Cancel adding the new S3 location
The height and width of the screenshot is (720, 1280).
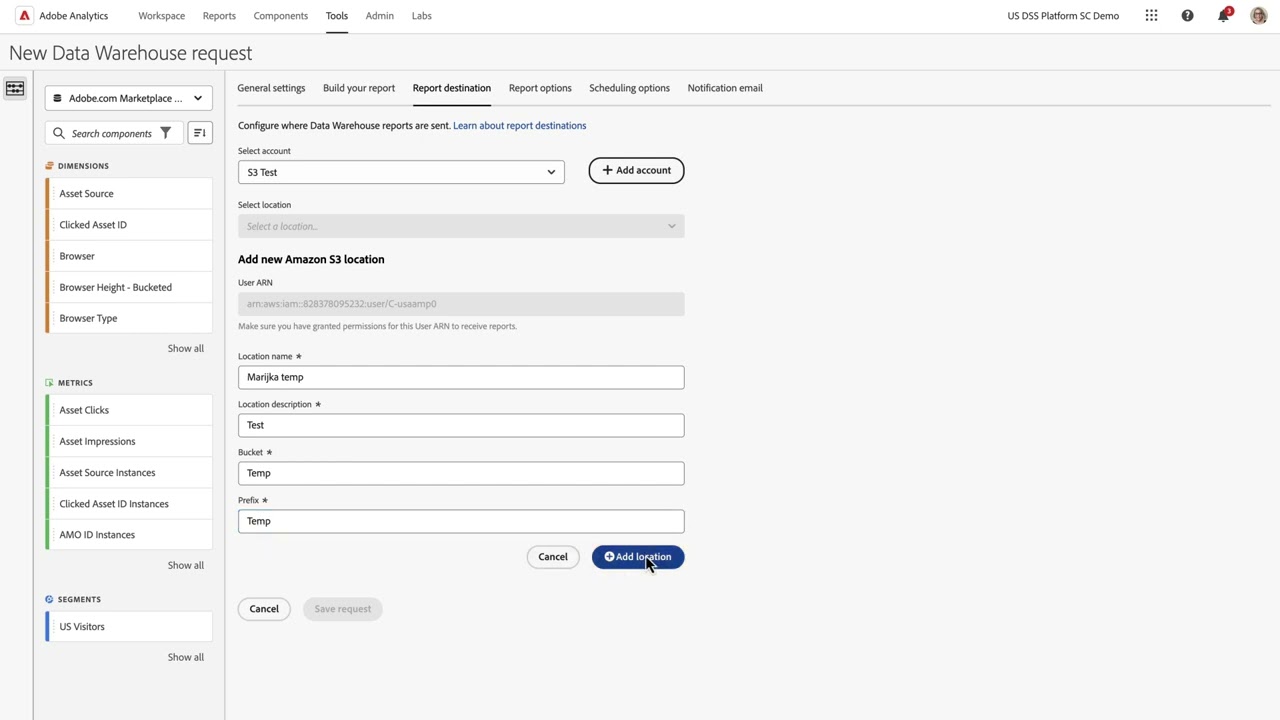pyautogui.click(x=553, y=557)
